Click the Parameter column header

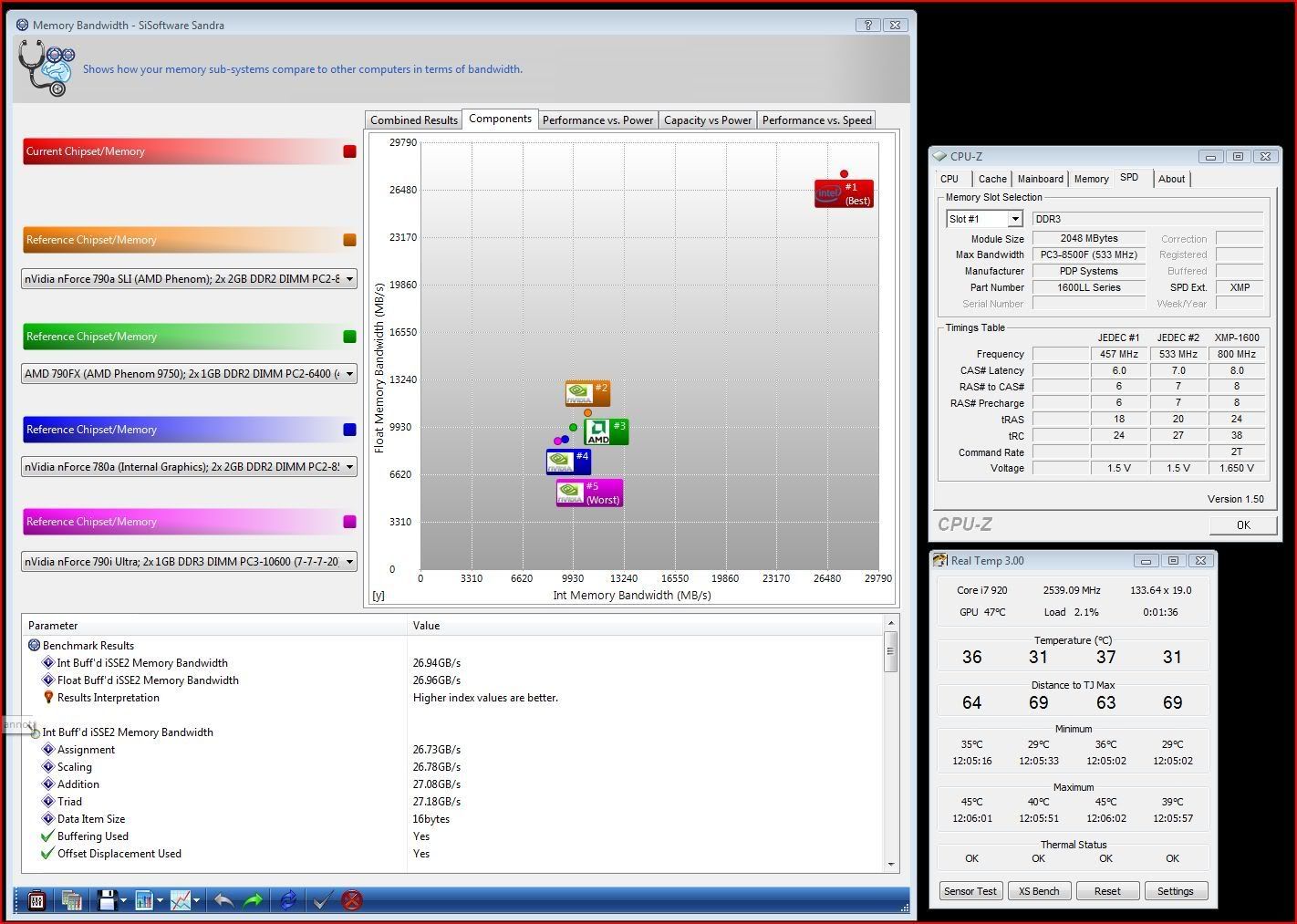tap(215, 626)
